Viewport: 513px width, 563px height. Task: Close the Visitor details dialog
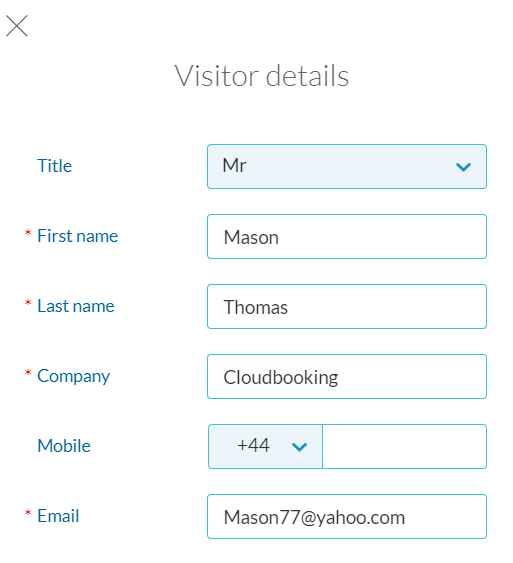17,26
